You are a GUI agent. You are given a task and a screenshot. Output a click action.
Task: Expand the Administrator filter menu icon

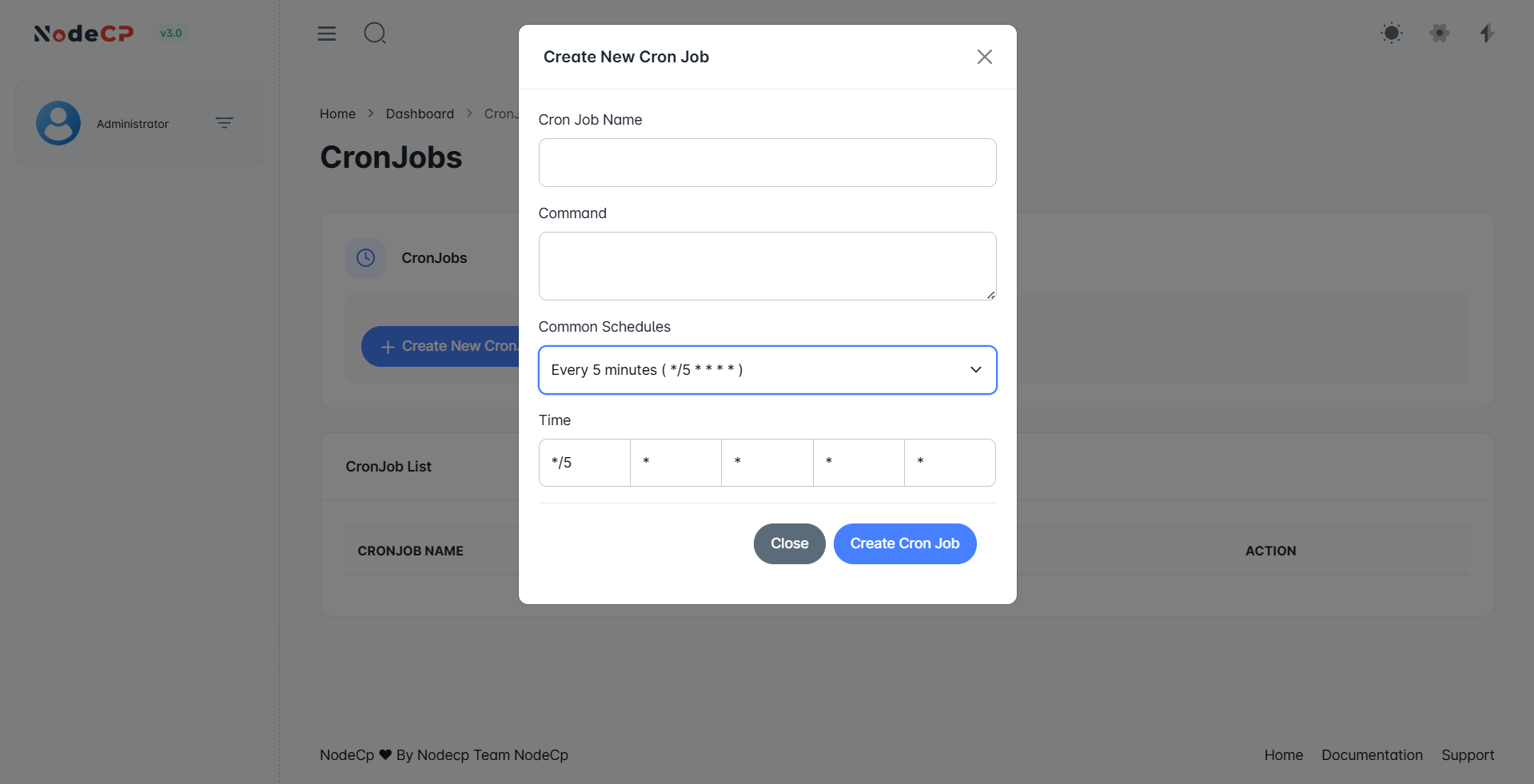pos(225,123)
